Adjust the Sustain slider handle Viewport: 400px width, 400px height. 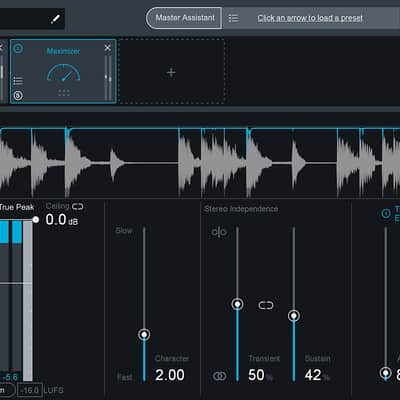(294, 316)
